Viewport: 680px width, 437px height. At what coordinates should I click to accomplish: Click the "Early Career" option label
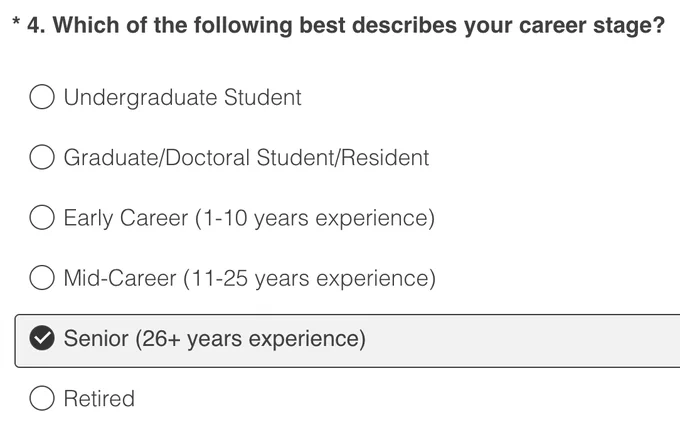126,218
